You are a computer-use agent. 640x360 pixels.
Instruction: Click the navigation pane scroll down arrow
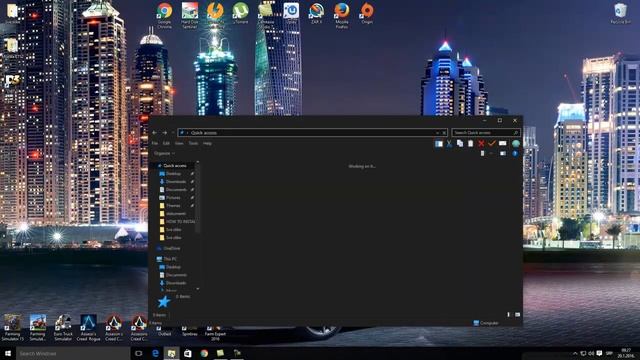pos(198,289)
